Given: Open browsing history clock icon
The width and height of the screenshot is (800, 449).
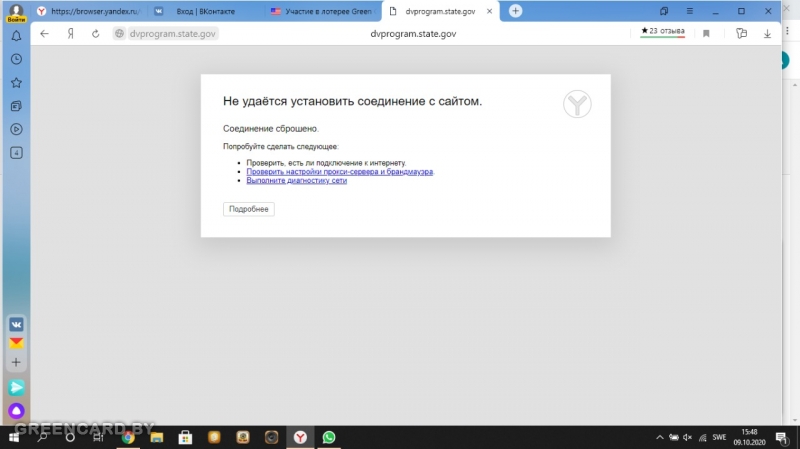Looking at the screenshot, I should click(16, 59).
